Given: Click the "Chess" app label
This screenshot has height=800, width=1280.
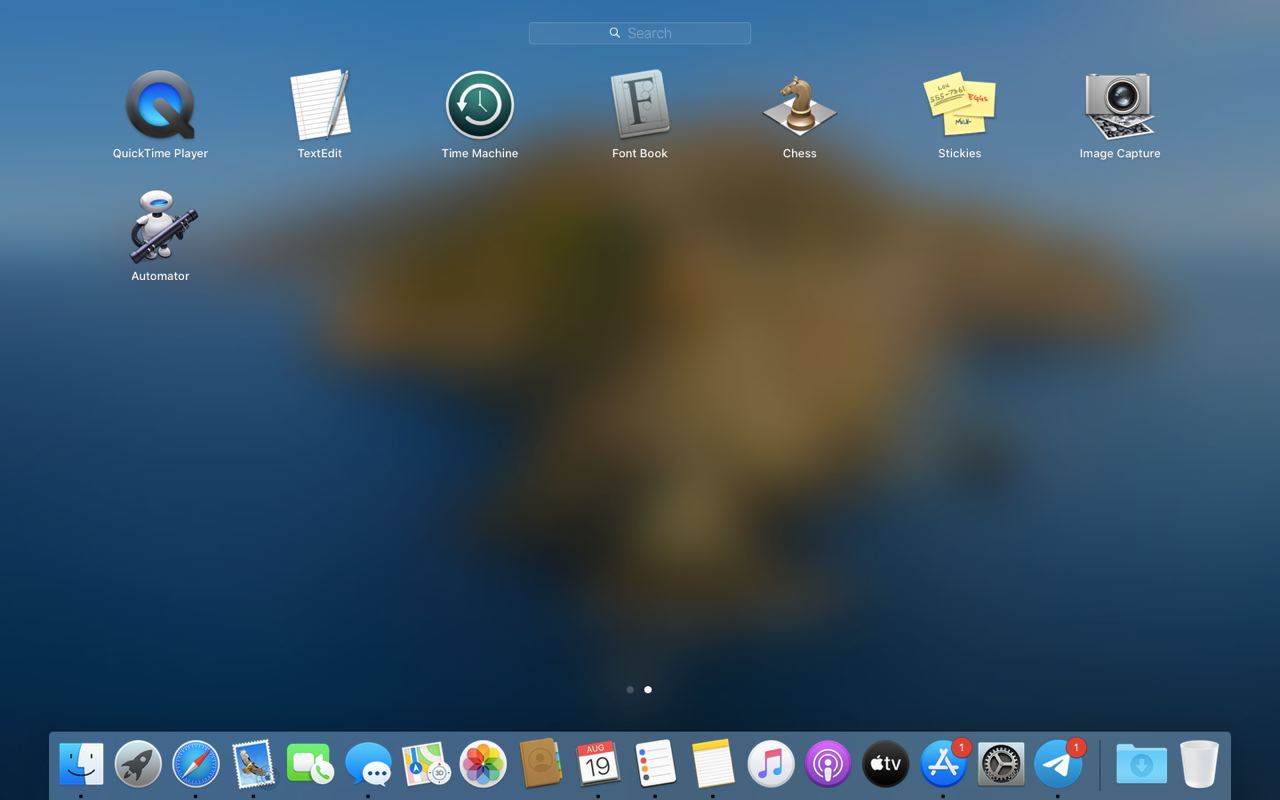Looking at the screenshot, I should pos(800,153).
